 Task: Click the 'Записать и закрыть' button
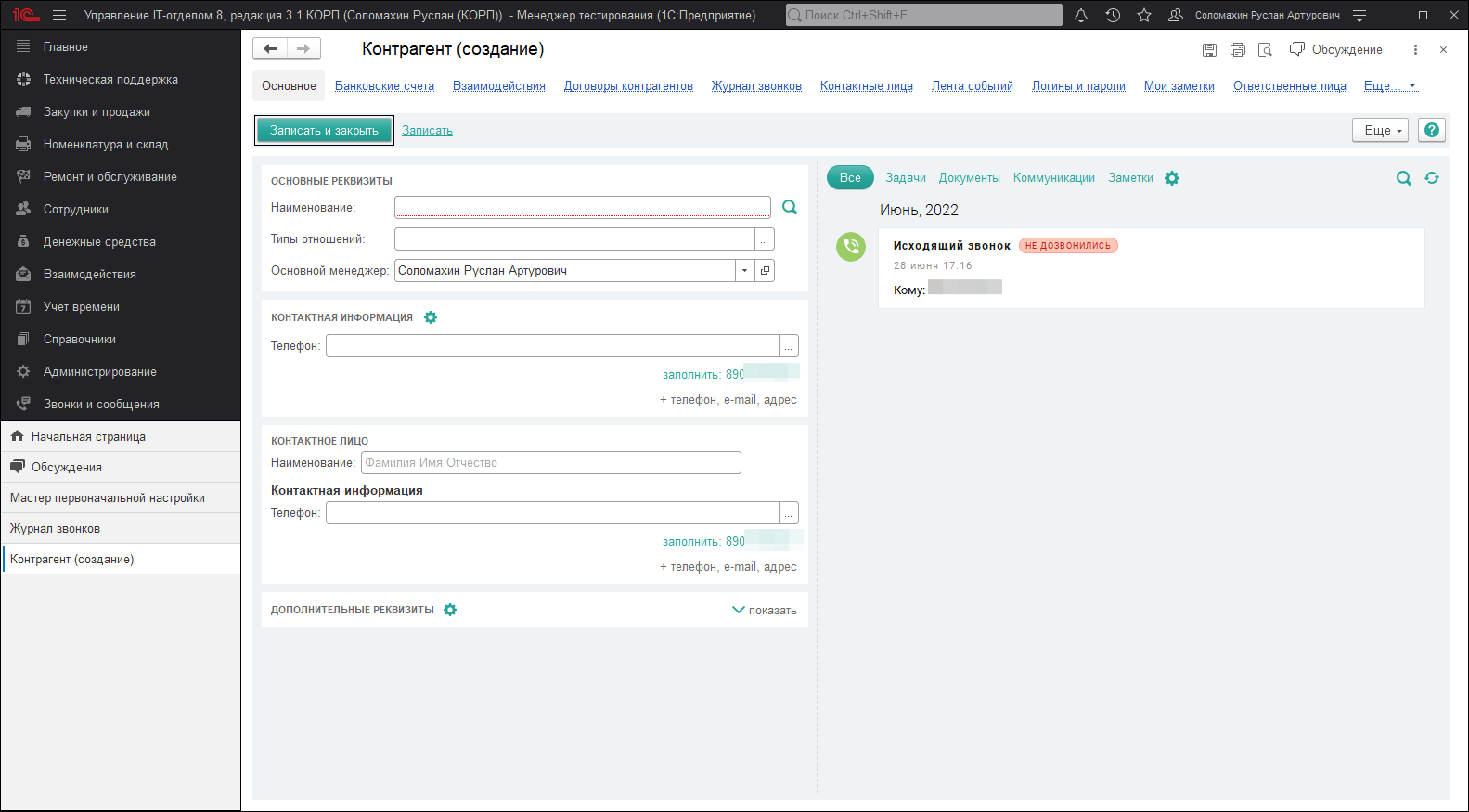[324, 131]
